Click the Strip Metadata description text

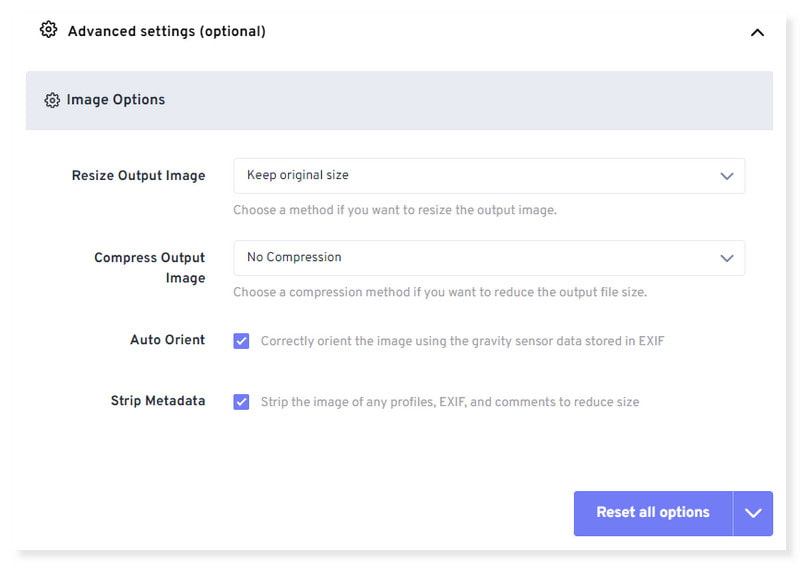coord(449,402)
